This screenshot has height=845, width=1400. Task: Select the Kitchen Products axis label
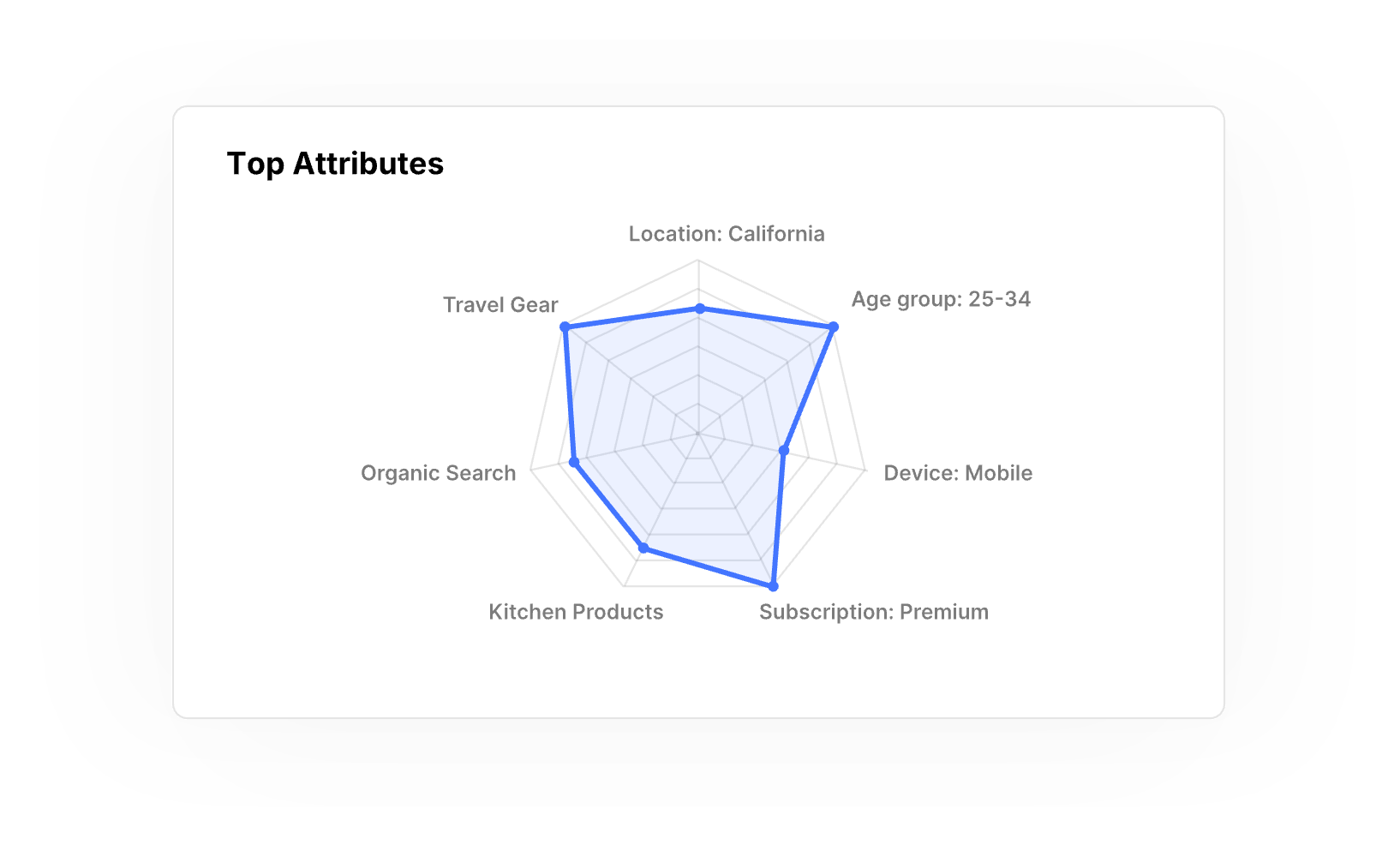coord(576,612)
